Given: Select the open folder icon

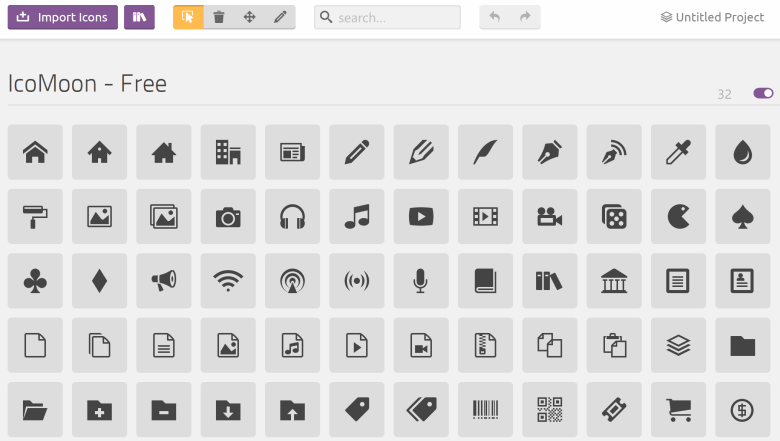Looking at the screenshot, I should [x=35, y=410].
